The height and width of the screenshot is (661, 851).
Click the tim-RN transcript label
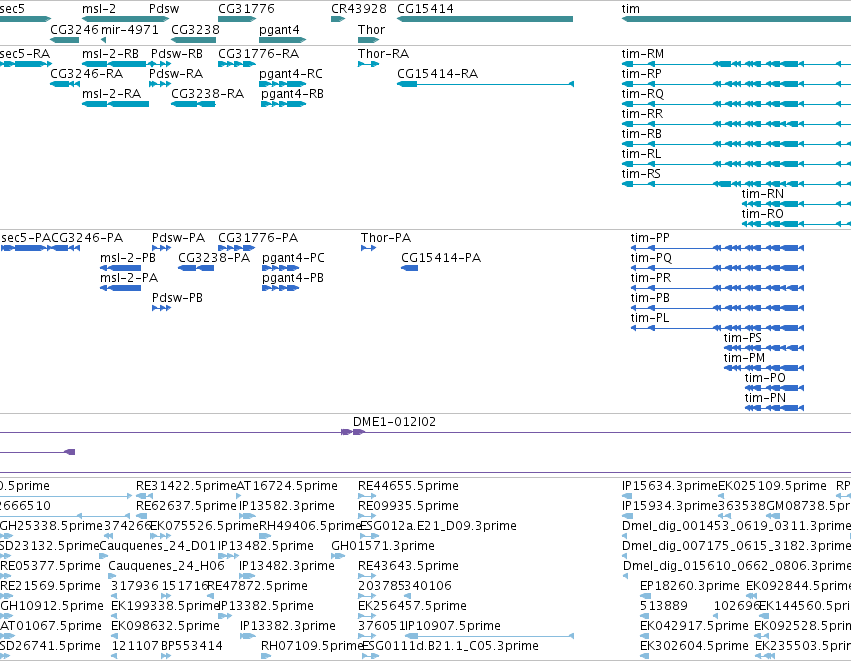pos(763,194)
